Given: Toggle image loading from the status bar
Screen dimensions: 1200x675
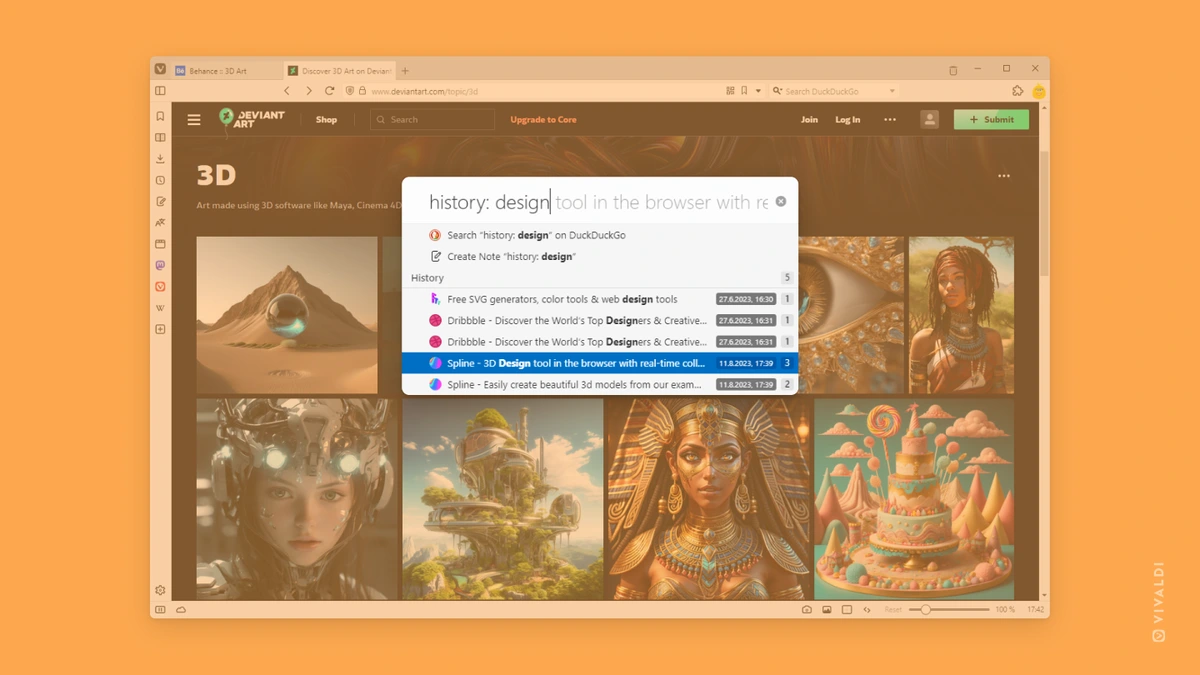Looking at the screenshot, I should coord(826,608).
